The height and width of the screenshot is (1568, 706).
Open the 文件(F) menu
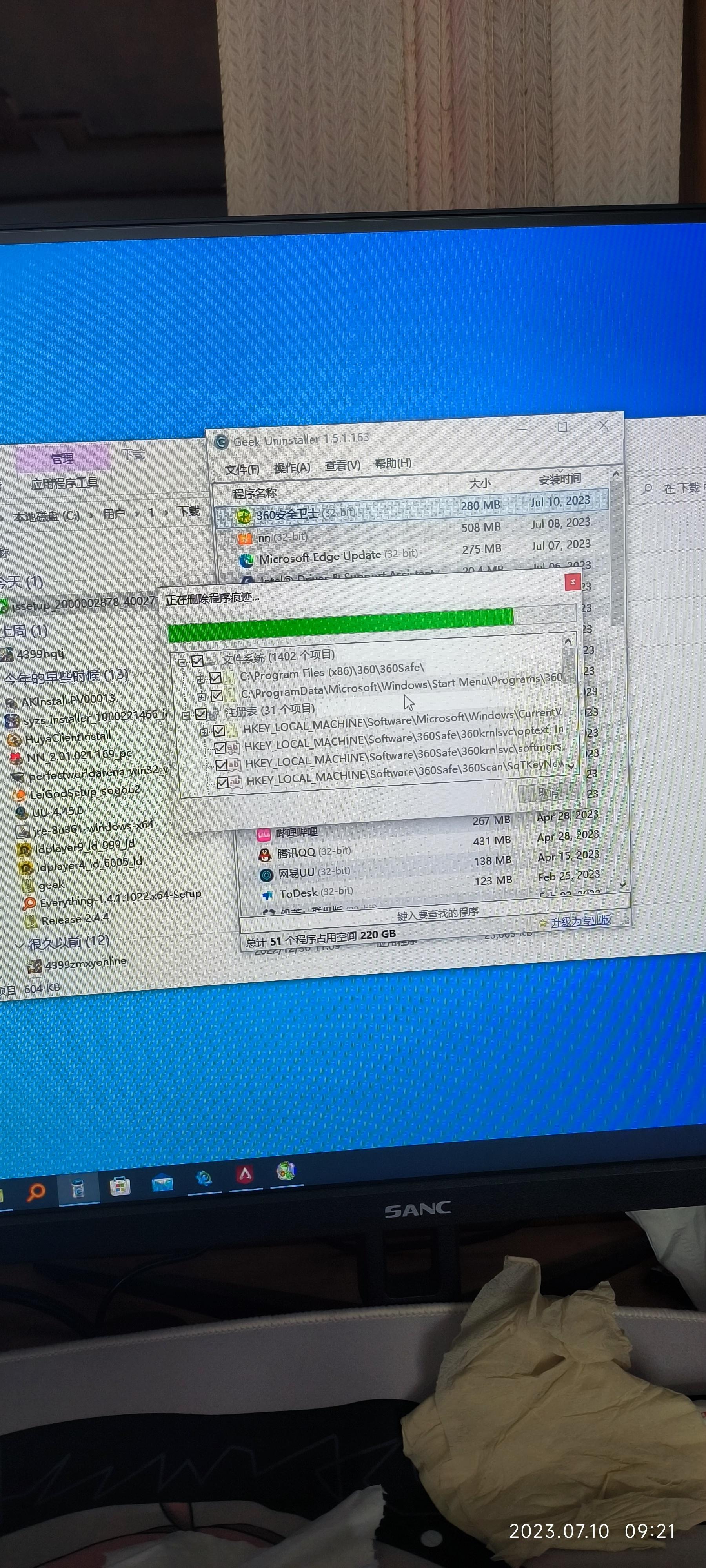click(x=242, y=469)
